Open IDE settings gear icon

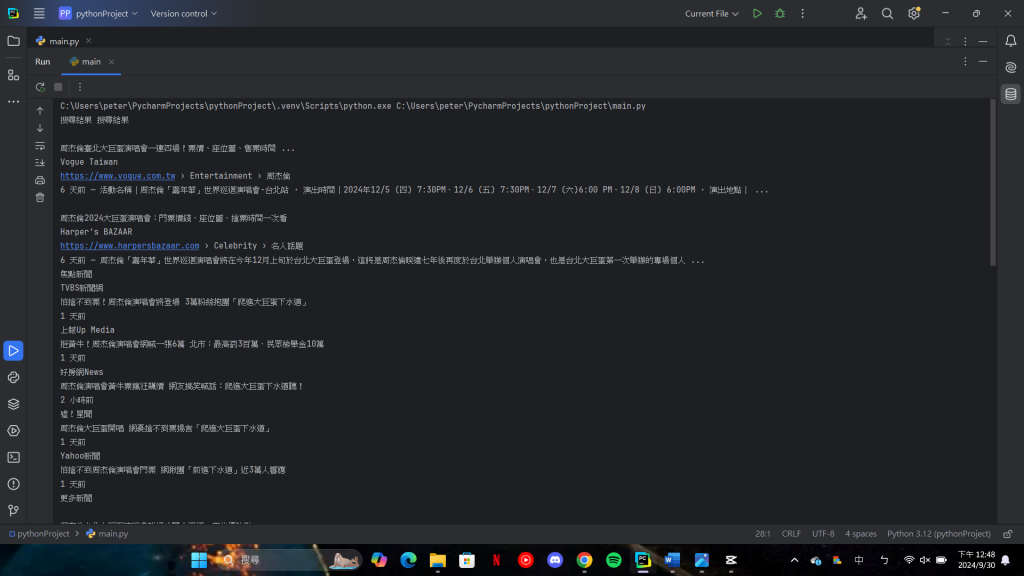click(914, 13)
